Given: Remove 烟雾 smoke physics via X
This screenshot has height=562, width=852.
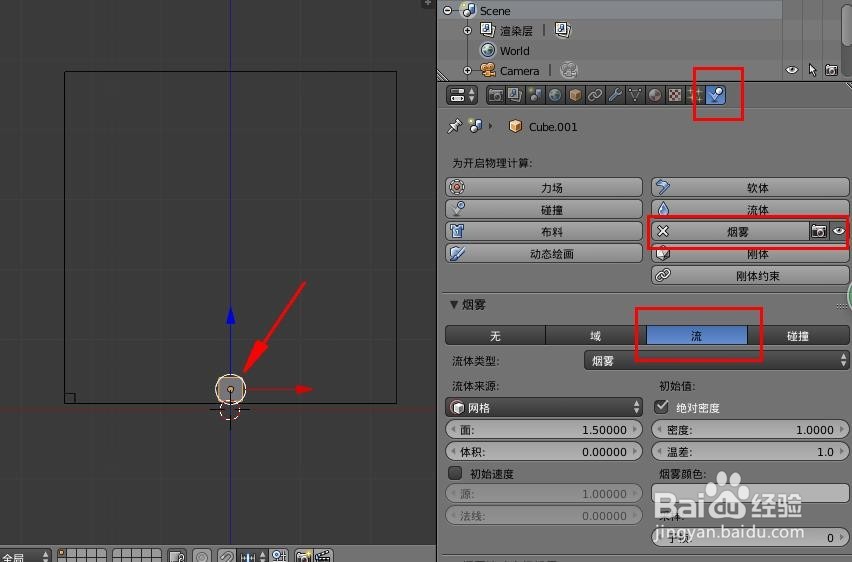Looking at the screenshot, I should pyautogui.click(x=663, y=232).
